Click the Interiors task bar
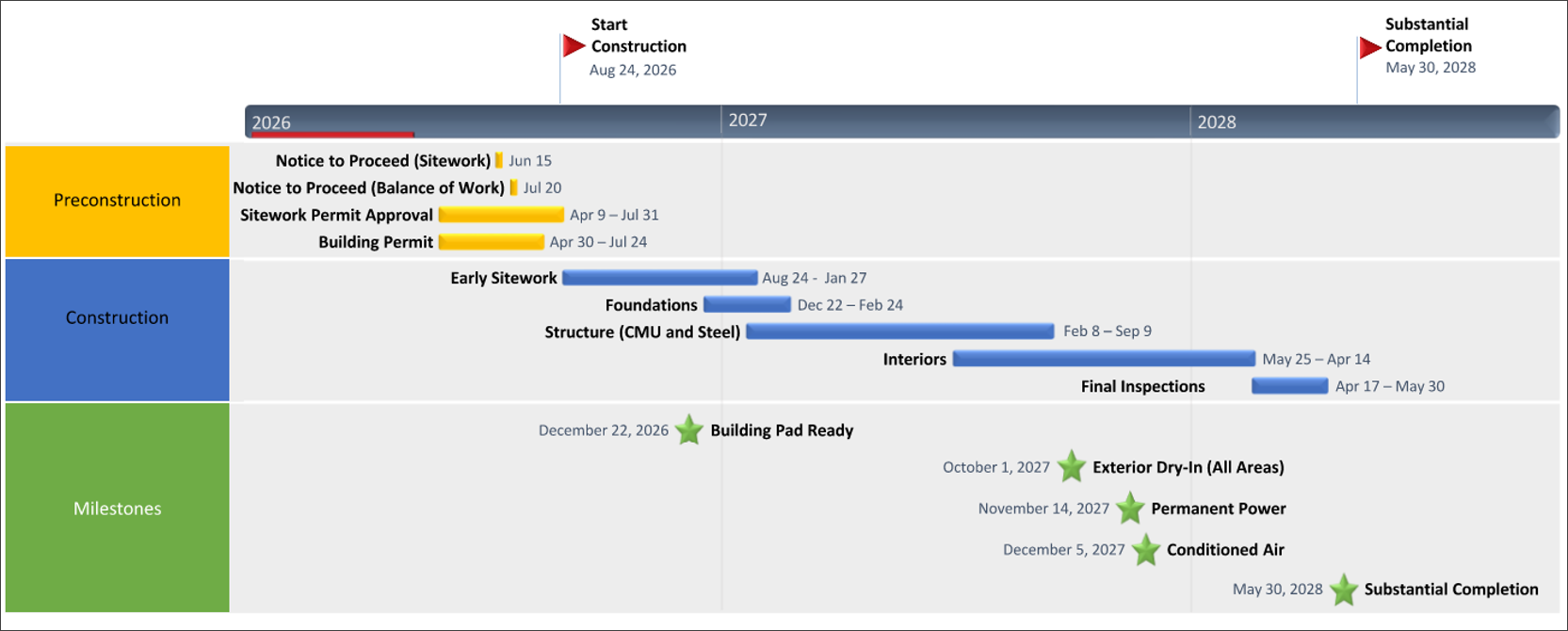Image resolution: width=1568 pixels, height=631 pixels. 1104,359
